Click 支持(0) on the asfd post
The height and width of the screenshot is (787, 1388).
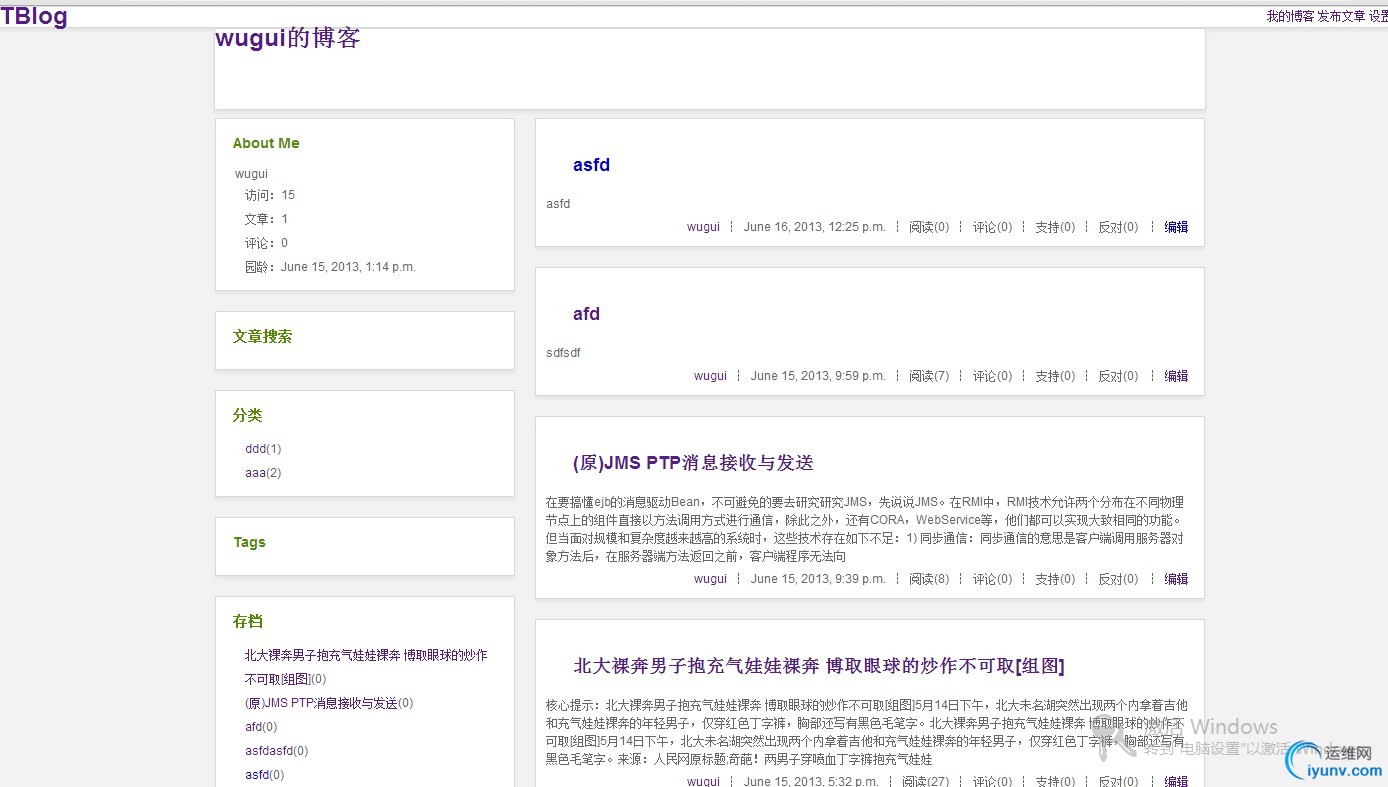(x=1055, y=227)
